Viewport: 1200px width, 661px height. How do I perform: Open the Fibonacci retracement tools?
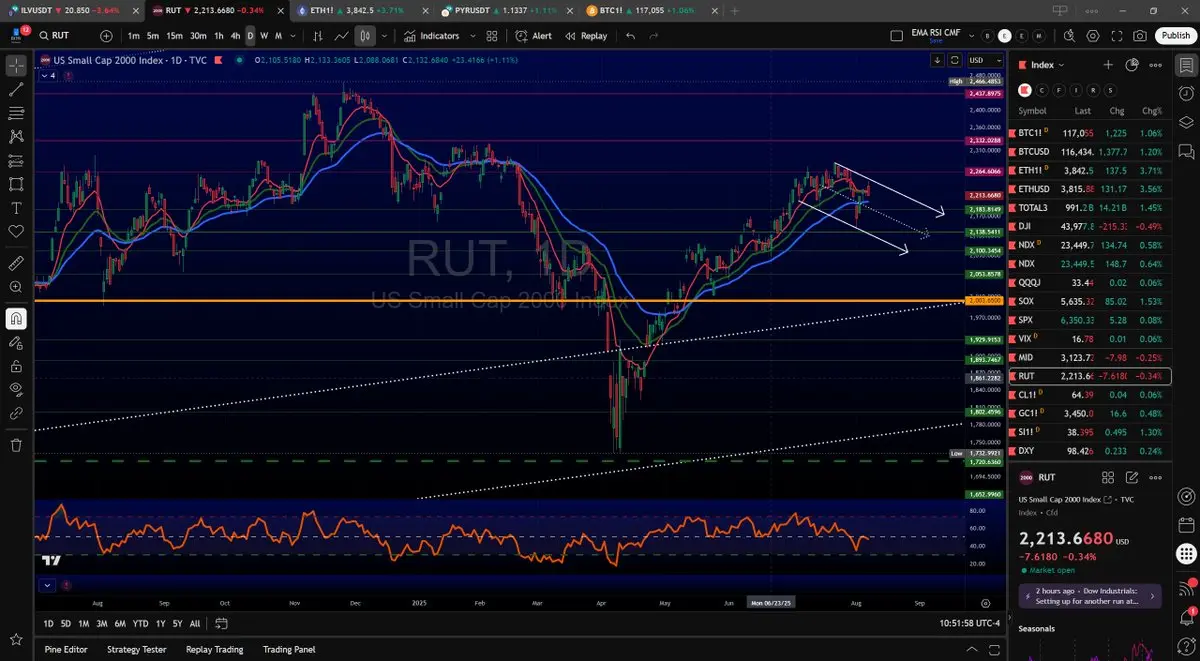pos(16,113)
